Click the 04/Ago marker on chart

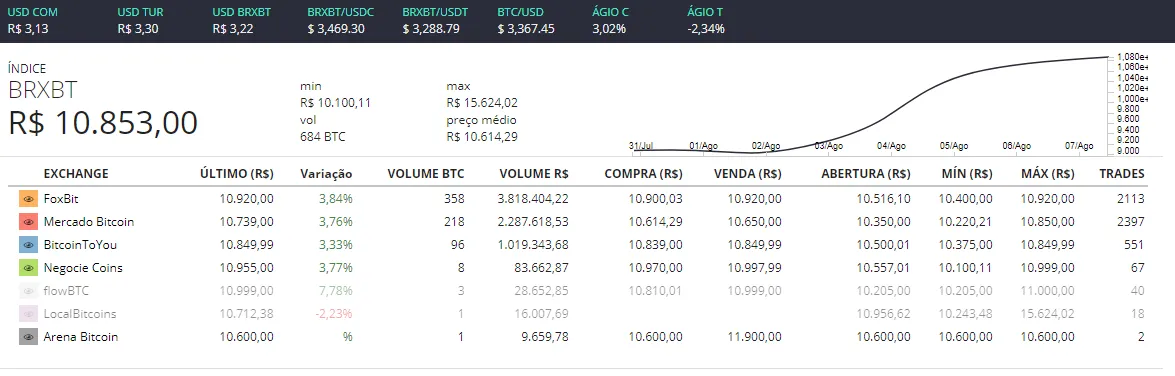(x=891, y=146)
